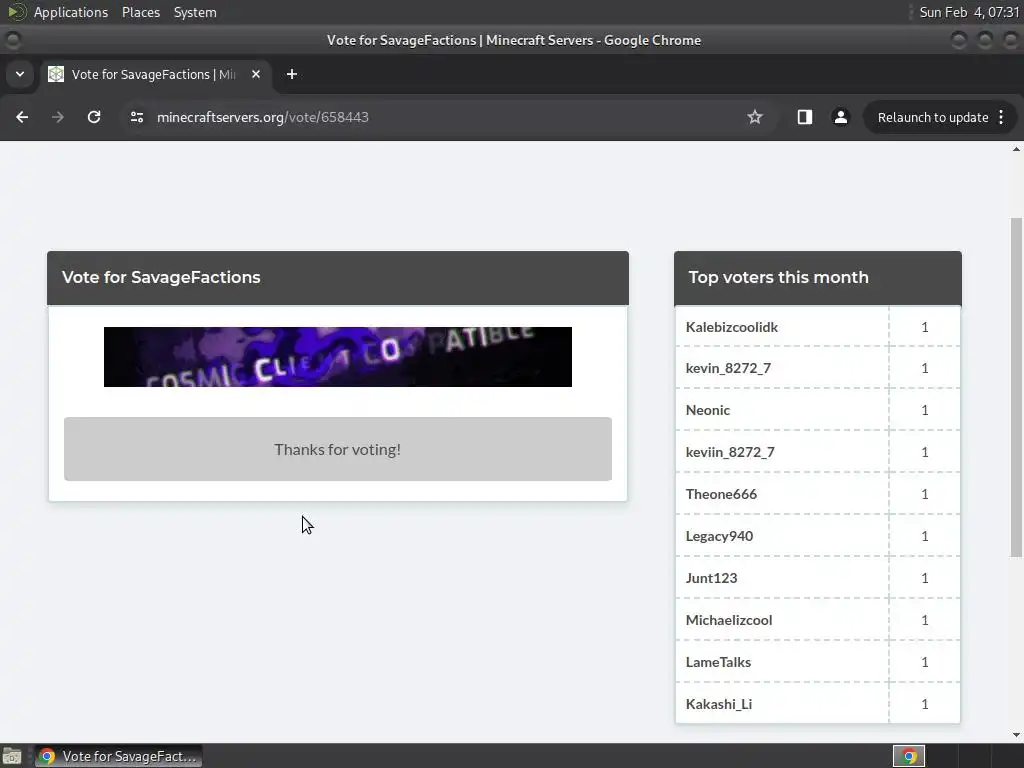1024x768 pixels.
Task: Click the Applications menu logo icon
Action: [17, 12]
